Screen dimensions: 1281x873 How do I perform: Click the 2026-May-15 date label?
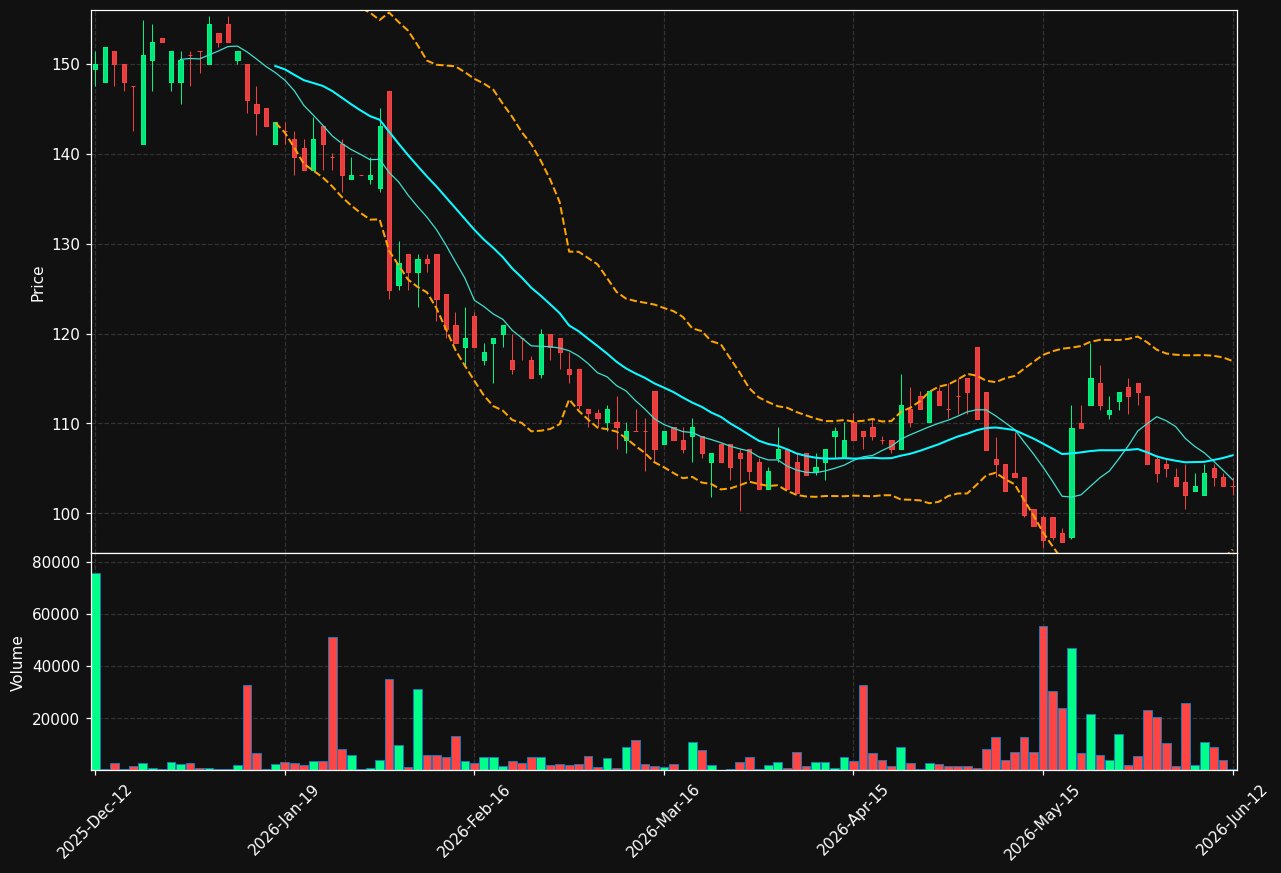tap(1042, 821)
